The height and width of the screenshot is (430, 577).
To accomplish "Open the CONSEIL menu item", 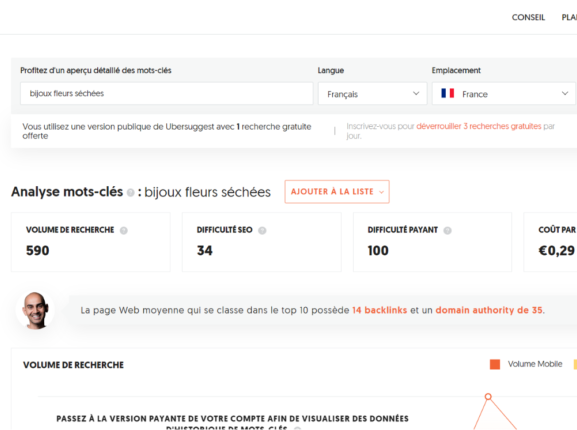I will pyautogui.click(x=528, y=17).
